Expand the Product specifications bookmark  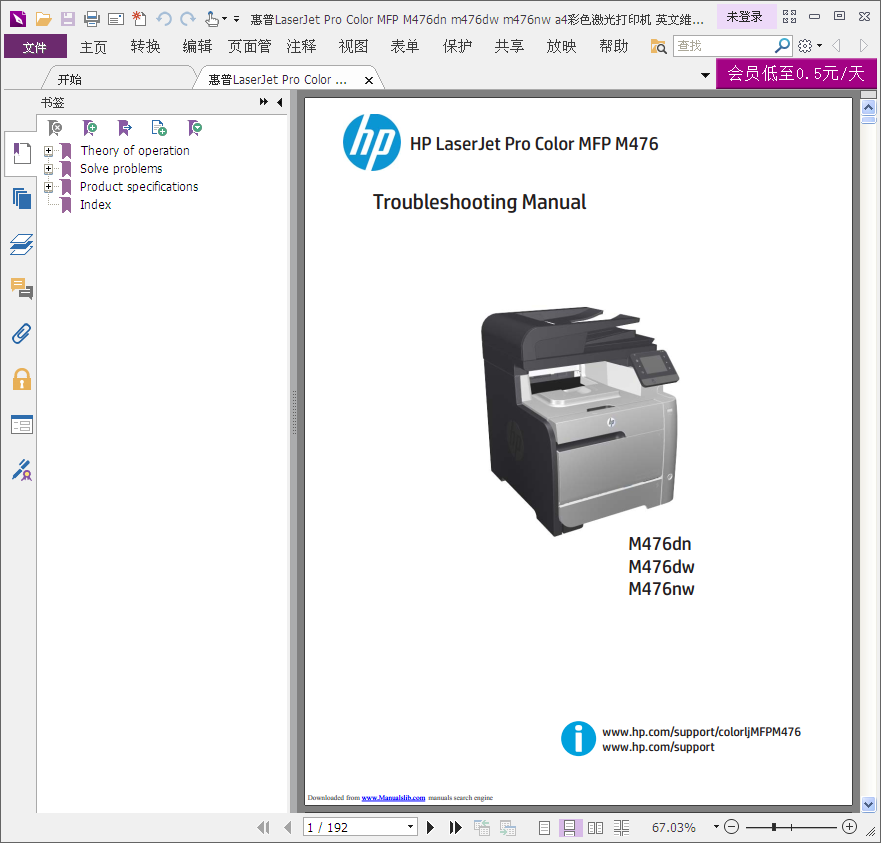[48, 187]
